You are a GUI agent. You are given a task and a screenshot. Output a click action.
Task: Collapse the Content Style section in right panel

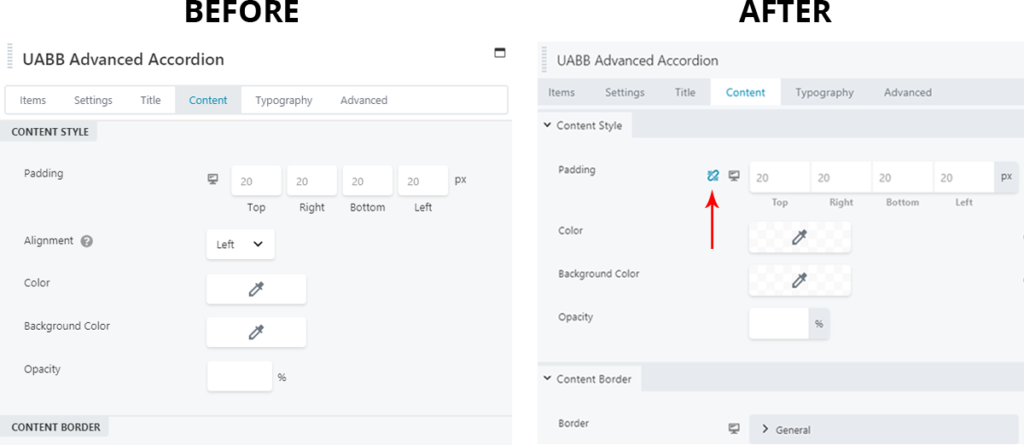pos(547,125)
